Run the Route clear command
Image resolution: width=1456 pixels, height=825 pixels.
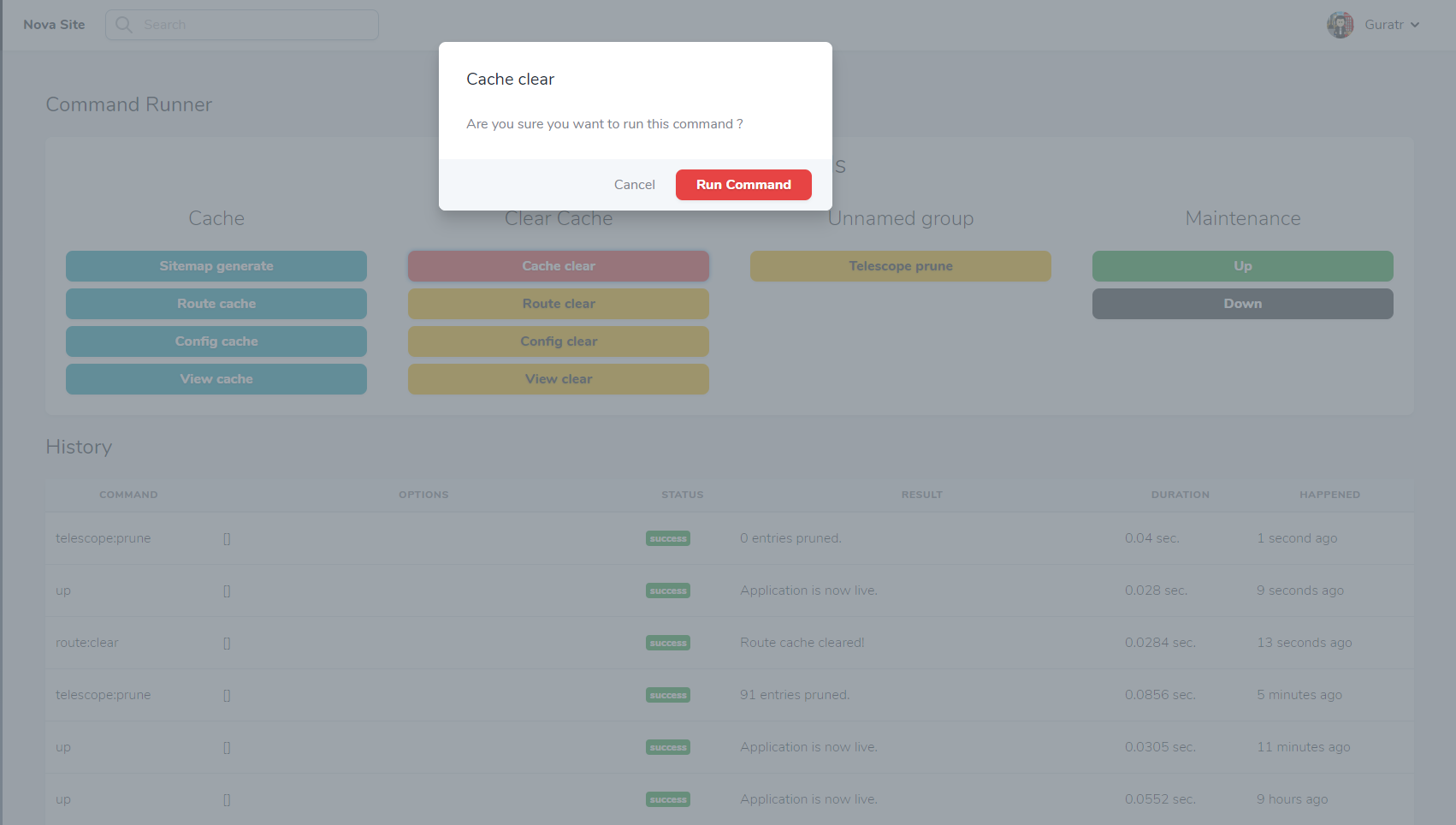click(559, 304)
